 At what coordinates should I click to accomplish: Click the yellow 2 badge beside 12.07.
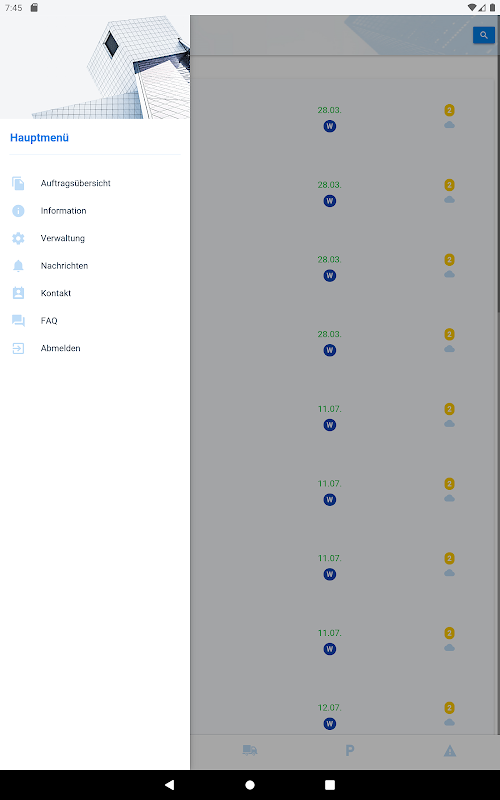(x=449, y=708)
